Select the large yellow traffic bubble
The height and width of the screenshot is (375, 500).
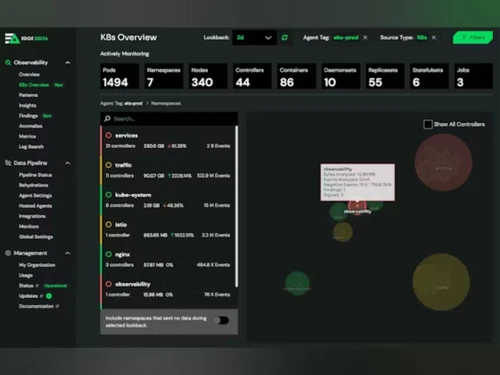click(441, 282)
